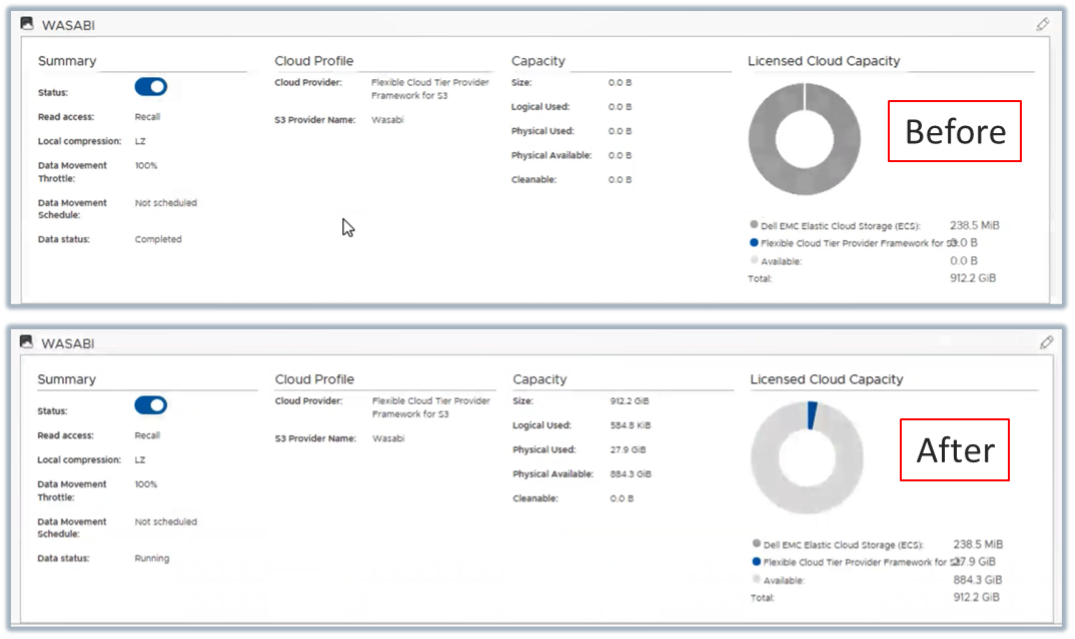Screen dimensions: 1075x639
Task: Disable the Status switch in the After panel
Action: pyautogui.click(x=151, y=405)
